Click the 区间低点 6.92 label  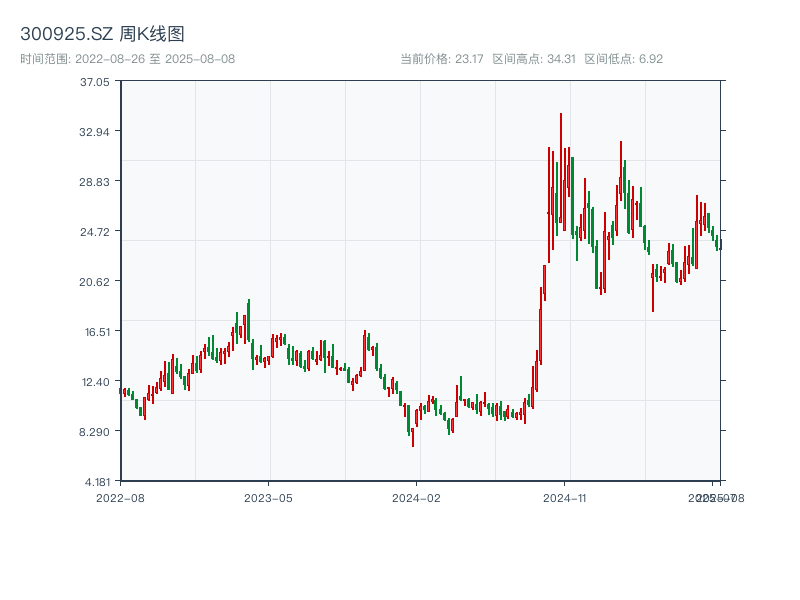(623, 59)
